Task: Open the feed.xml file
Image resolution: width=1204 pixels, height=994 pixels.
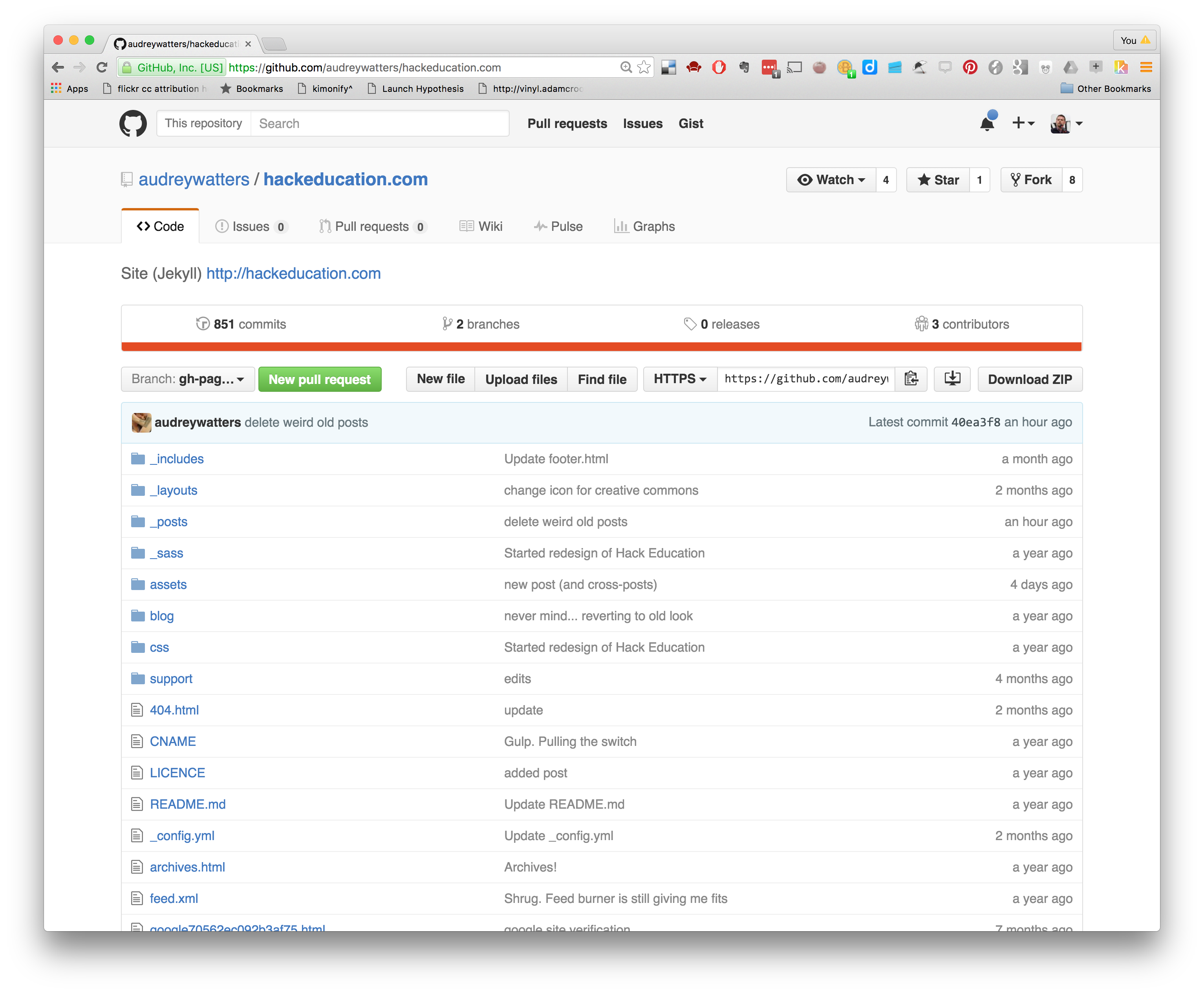Action: [x=174, y=898]
